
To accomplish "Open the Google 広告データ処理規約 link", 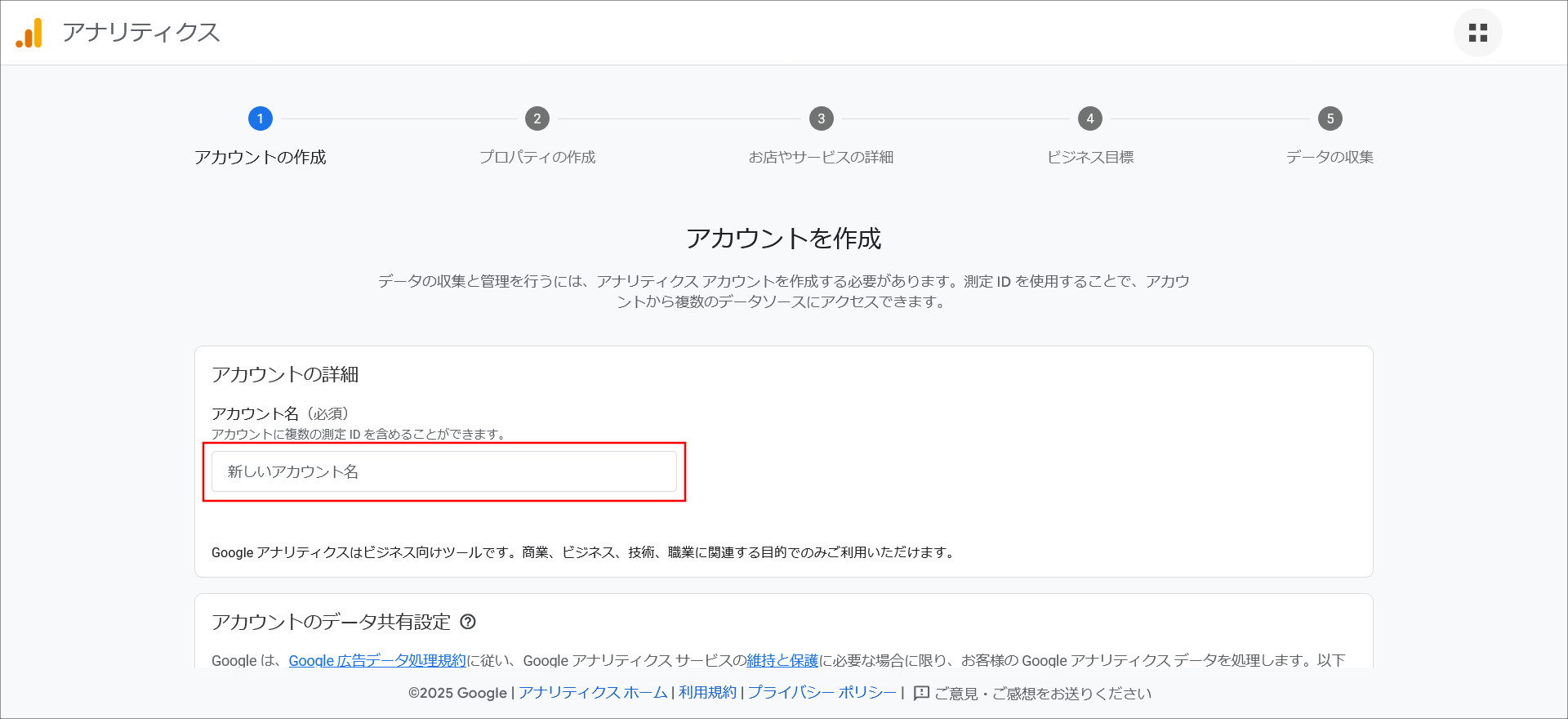I will [377, 660].
